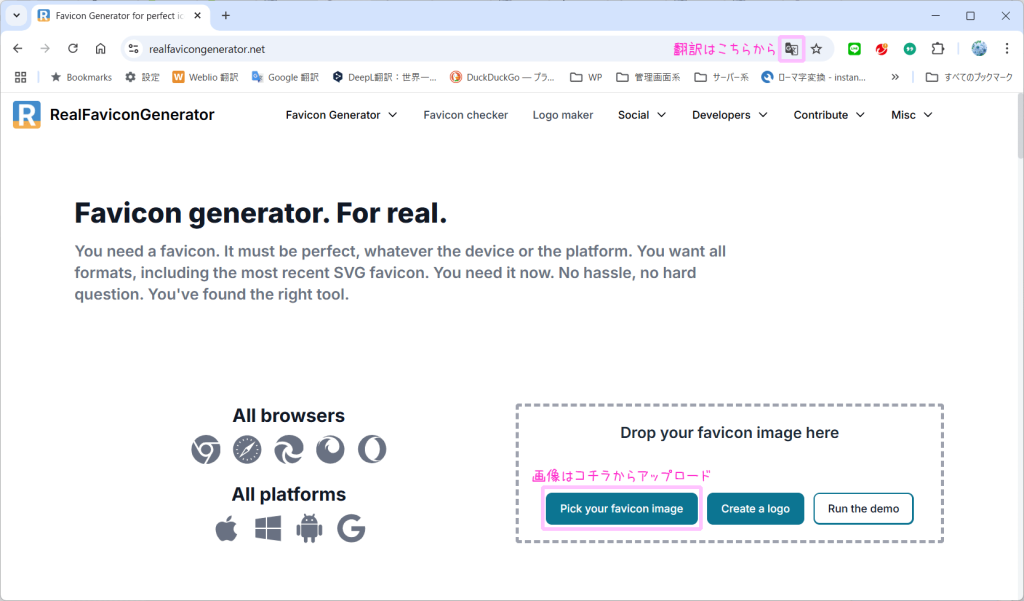Open the Chrome profile avatar
Screen dimensions: 1024x601
(x=979, y=48)
